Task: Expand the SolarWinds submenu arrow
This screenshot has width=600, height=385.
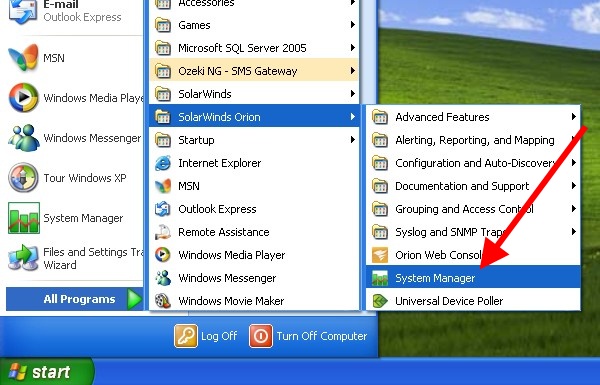Action: click(352, 94)
